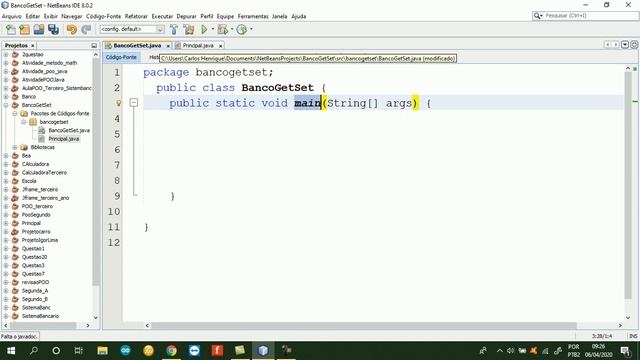Open profile options dropdown arrow
Viewport: 640px width, 360px height.
click(x=251, y=29)
